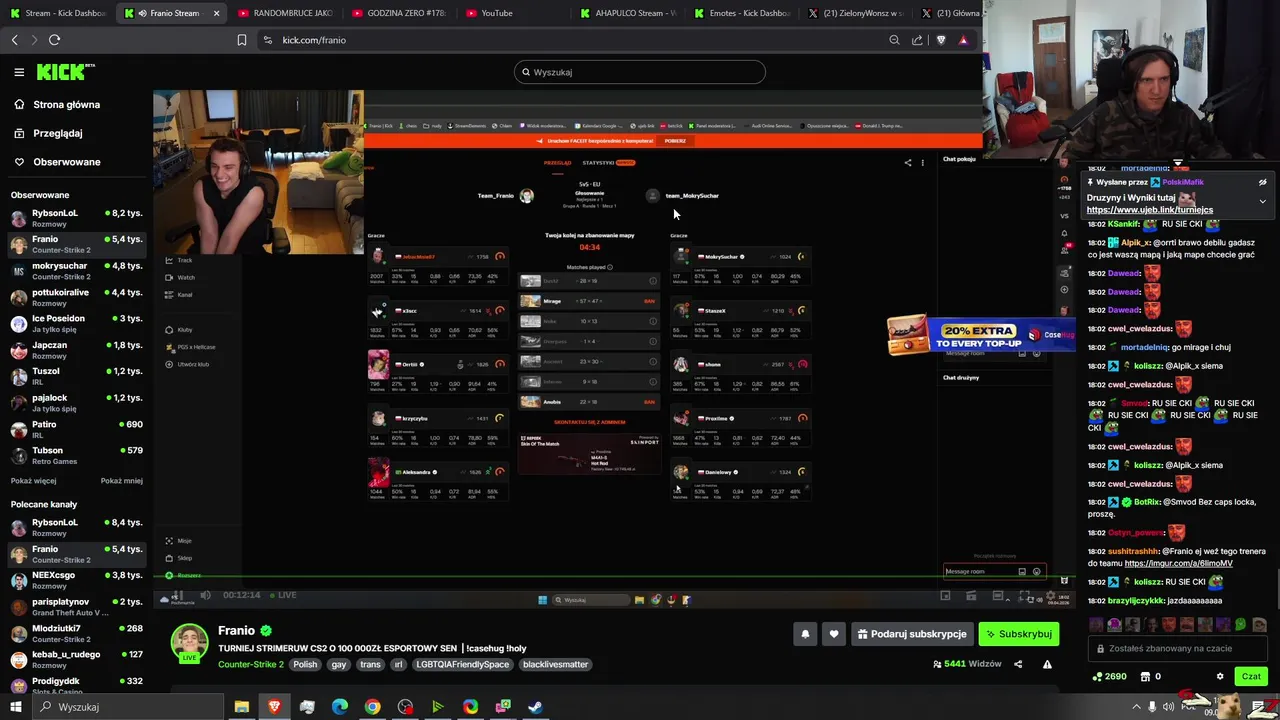Viewport: 1280px width, 720px height.
Task: Switch to Stream - Kick Dashboard tab
Action: point(58,13)
